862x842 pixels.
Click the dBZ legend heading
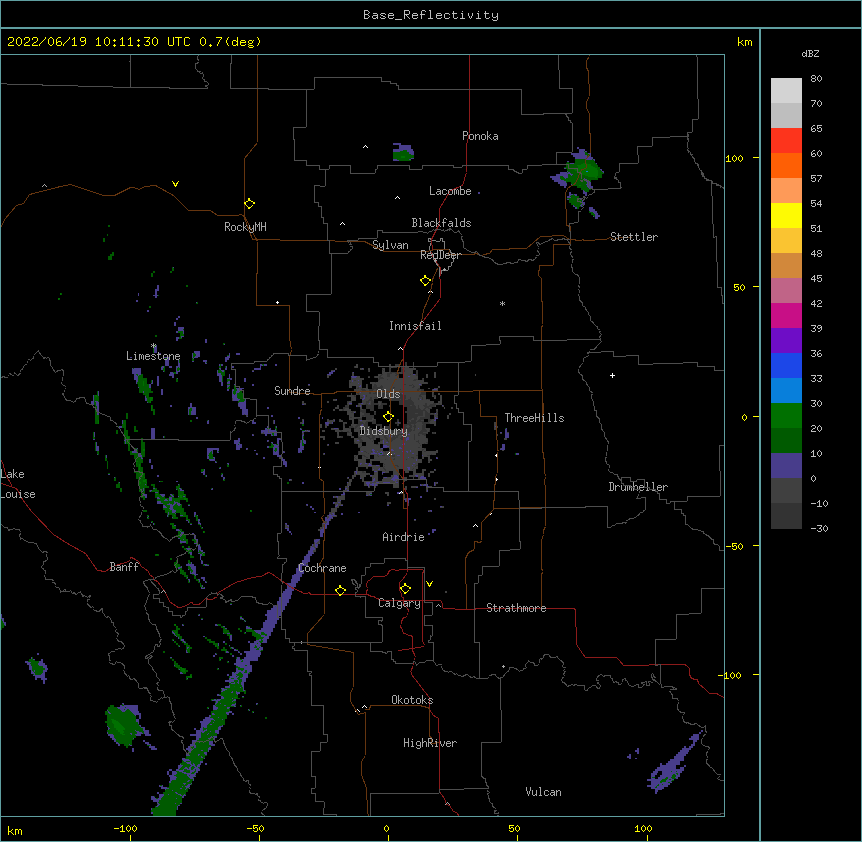(810, 54)
